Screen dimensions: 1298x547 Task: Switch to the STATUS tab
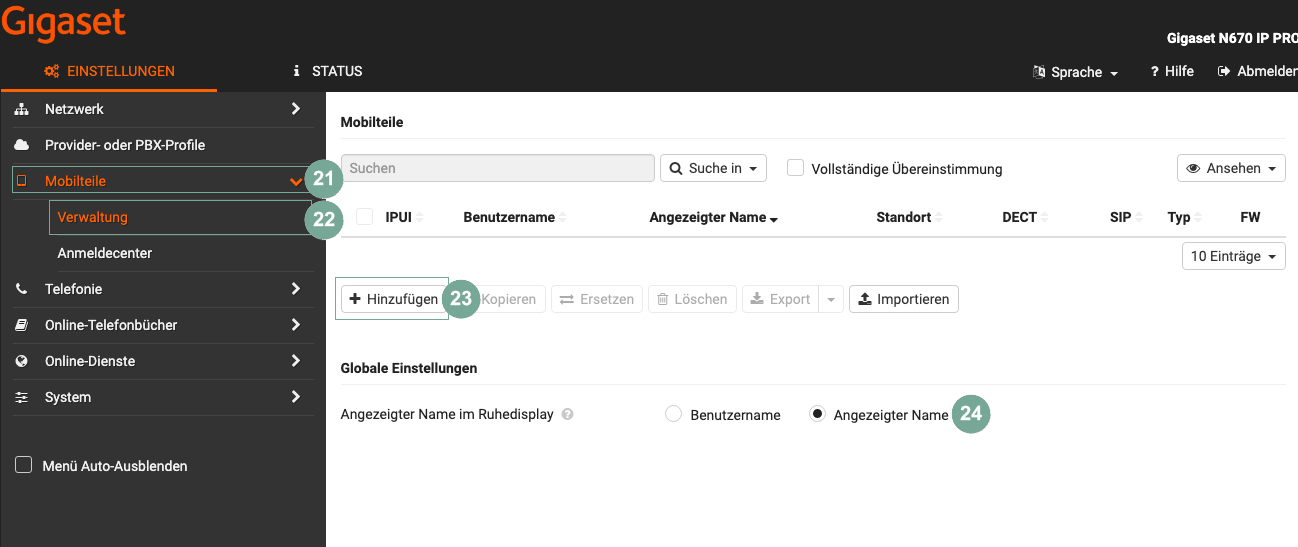(327, 71)
